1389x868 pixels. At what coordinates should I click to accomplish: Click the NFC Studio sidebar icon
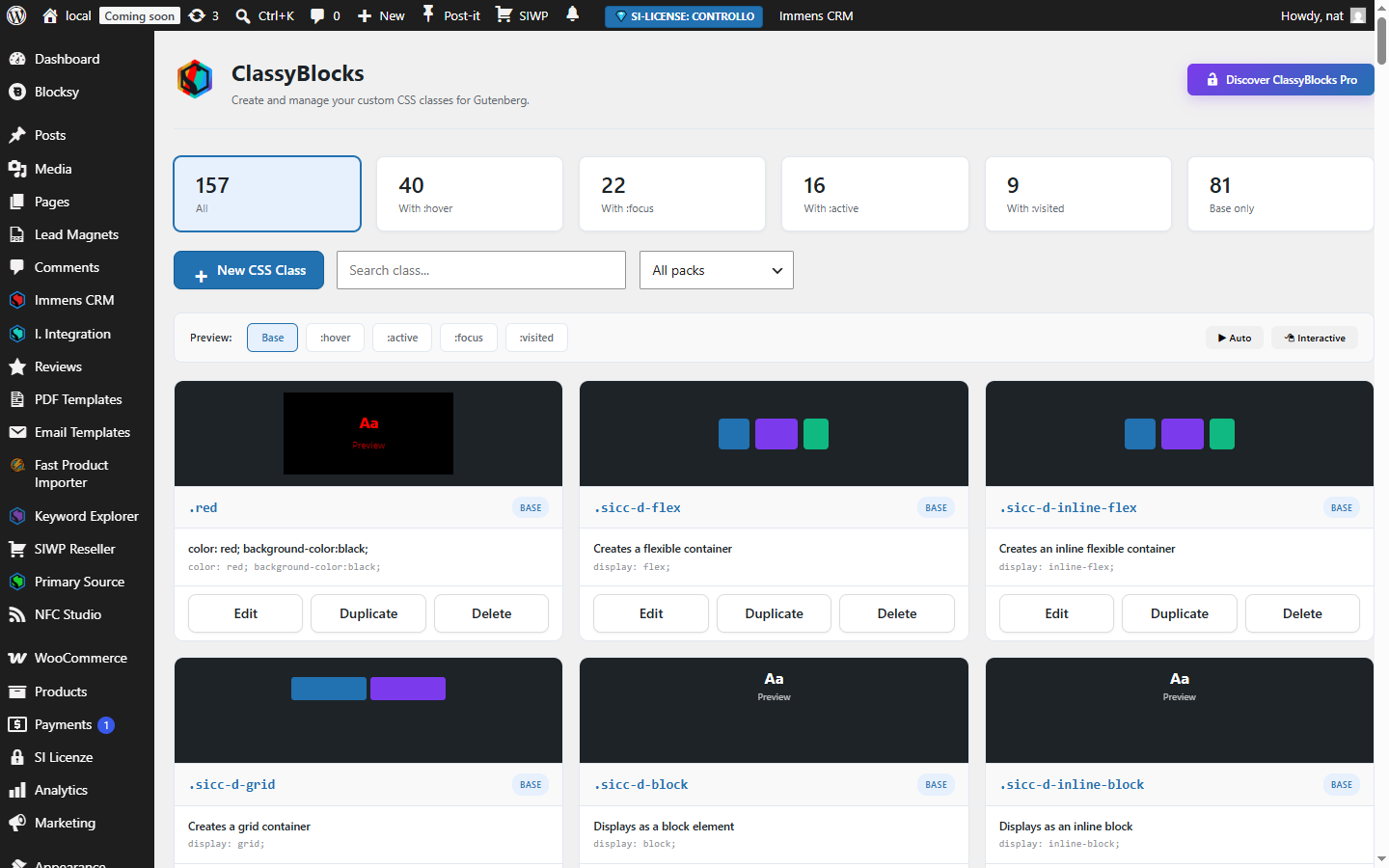point(17,614)
